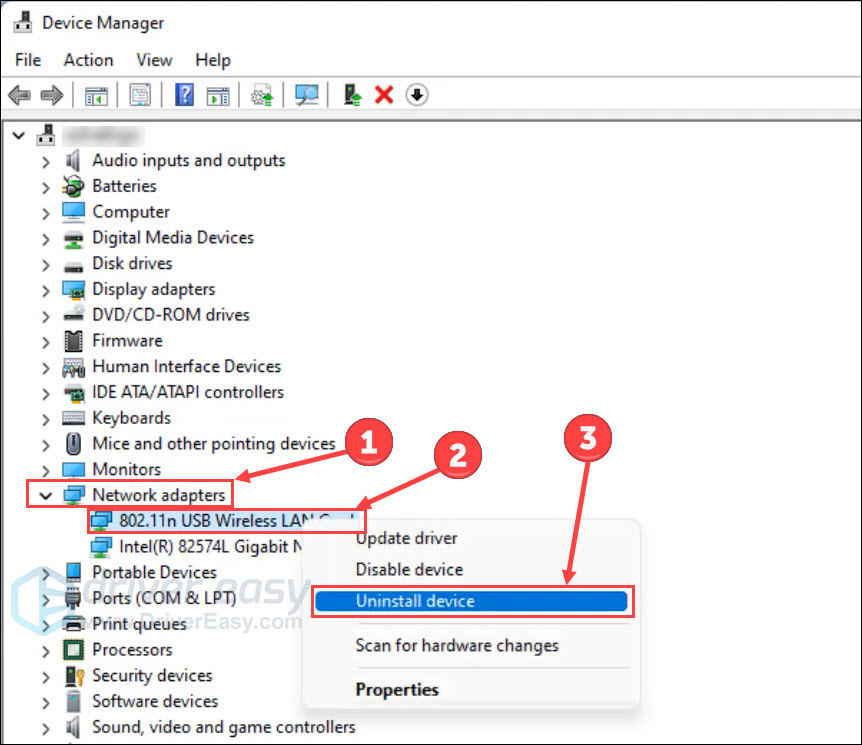Select Update driver in context menu
This screenshot has height=745, width=862.
(x=406, y=538)
